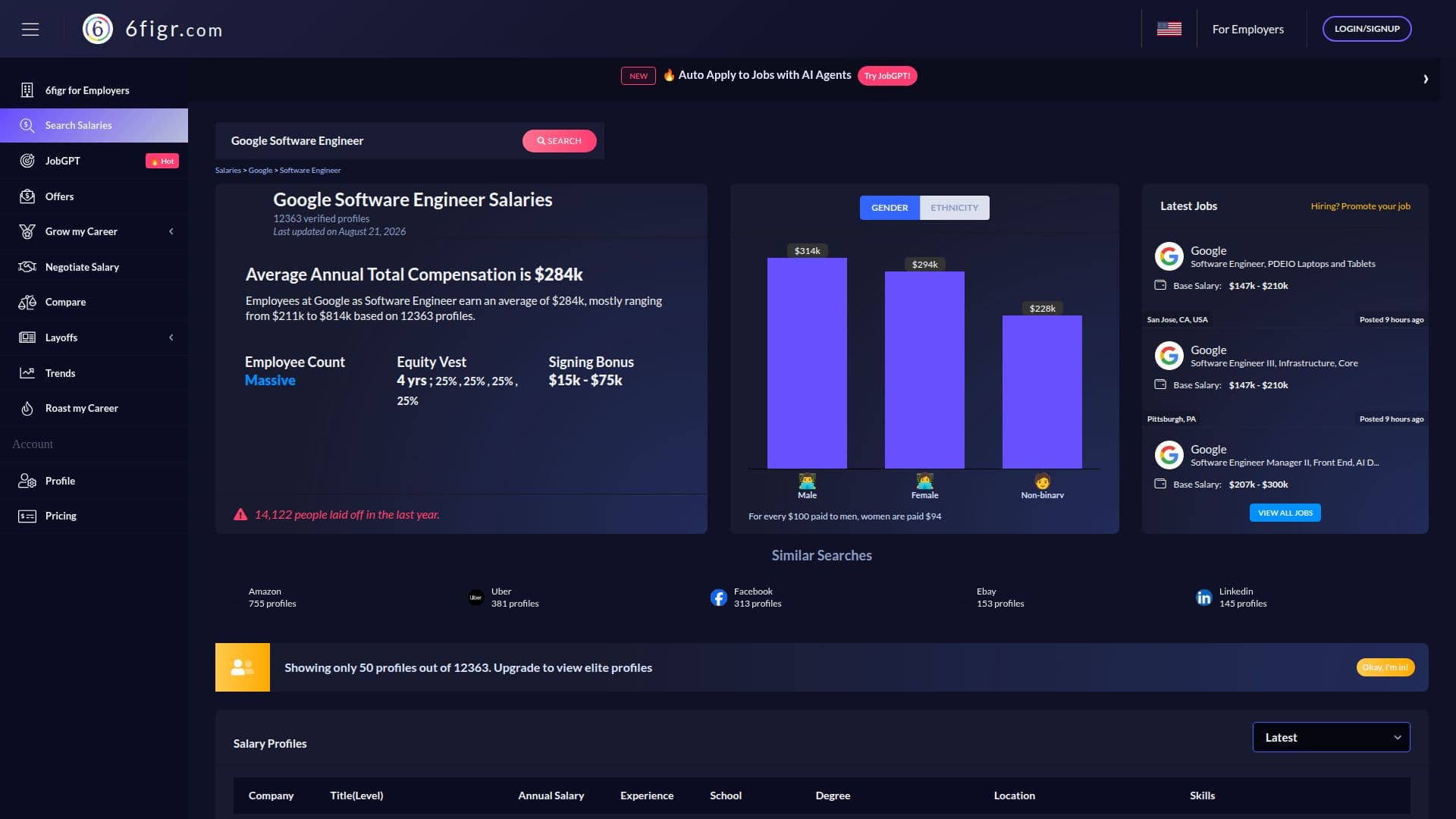Click the Negotiate Salary handshake icon
Viewport: 1456px width, 819px height.
(x=27, y=267)
